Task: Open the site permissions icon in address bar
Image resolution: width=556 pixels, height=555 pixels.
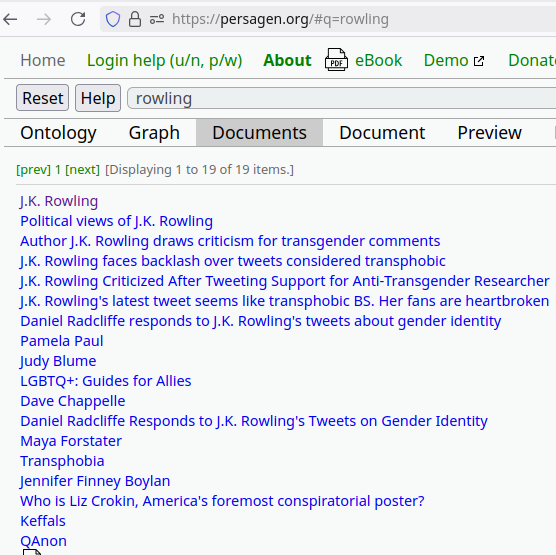Action: click(x=157, y=19)
